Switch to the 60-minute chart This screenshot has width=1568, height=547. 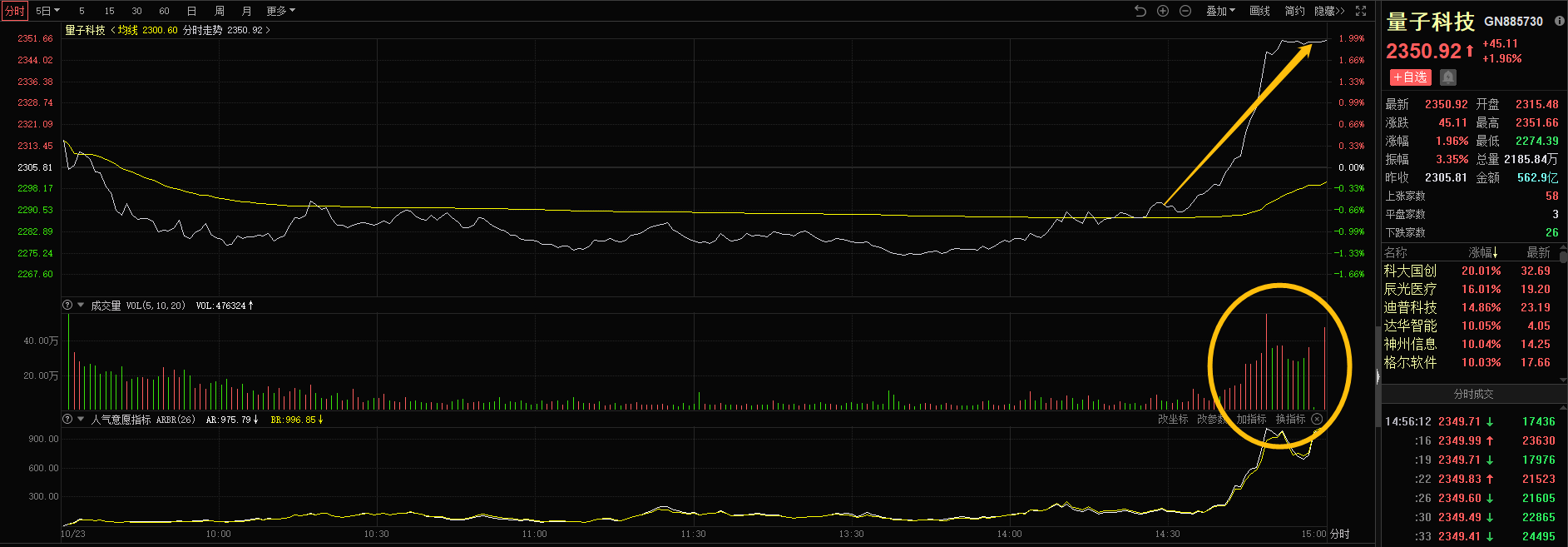click(x=164, y=11)
